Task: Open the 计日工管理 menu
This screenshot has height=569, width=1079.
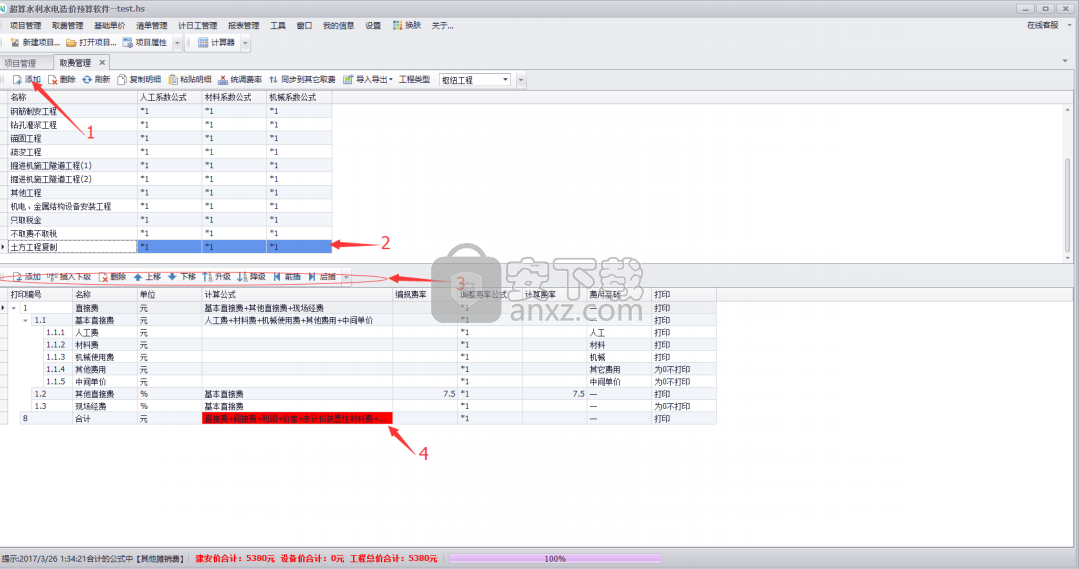Action: [x=197, y=25]
